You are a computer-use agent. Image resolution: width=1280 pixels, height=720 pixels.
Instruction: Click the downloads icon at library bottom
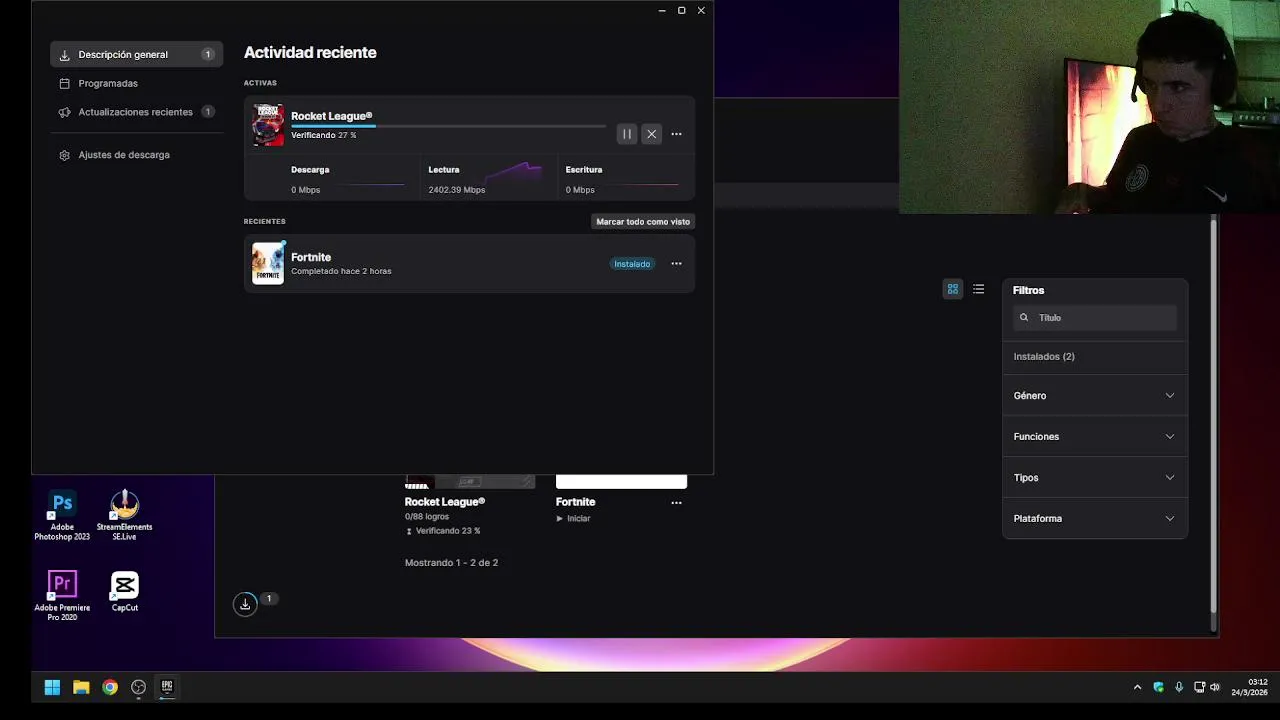point(245,604)
